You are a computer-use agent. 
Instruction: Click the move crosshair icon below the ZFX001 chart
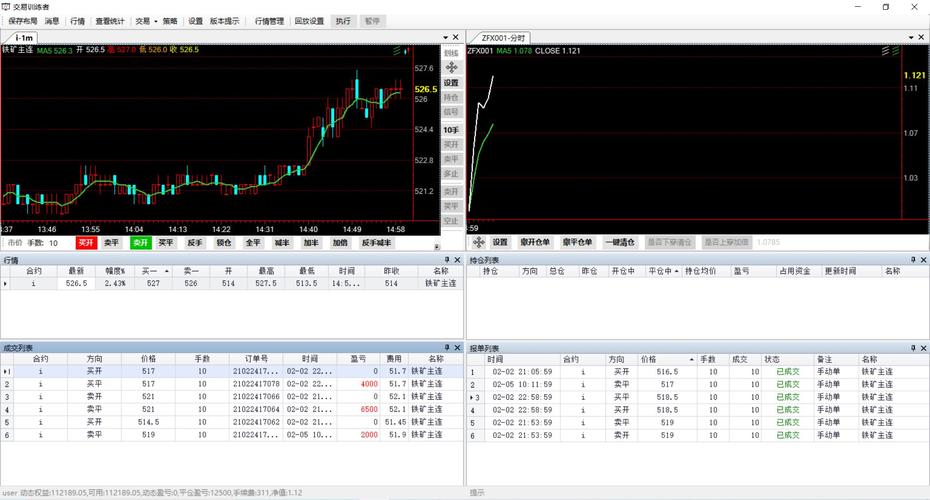tap(478, 242)
